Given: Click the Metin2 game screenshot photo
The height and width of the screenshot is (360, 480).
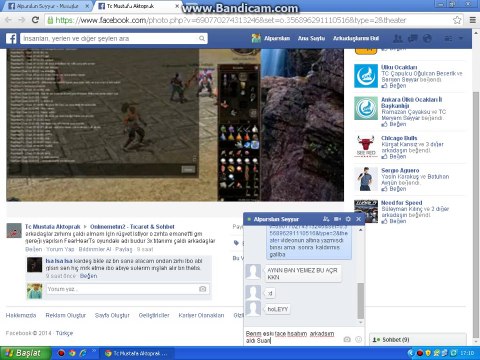Looking at the screenshot, I should [175, 125].
